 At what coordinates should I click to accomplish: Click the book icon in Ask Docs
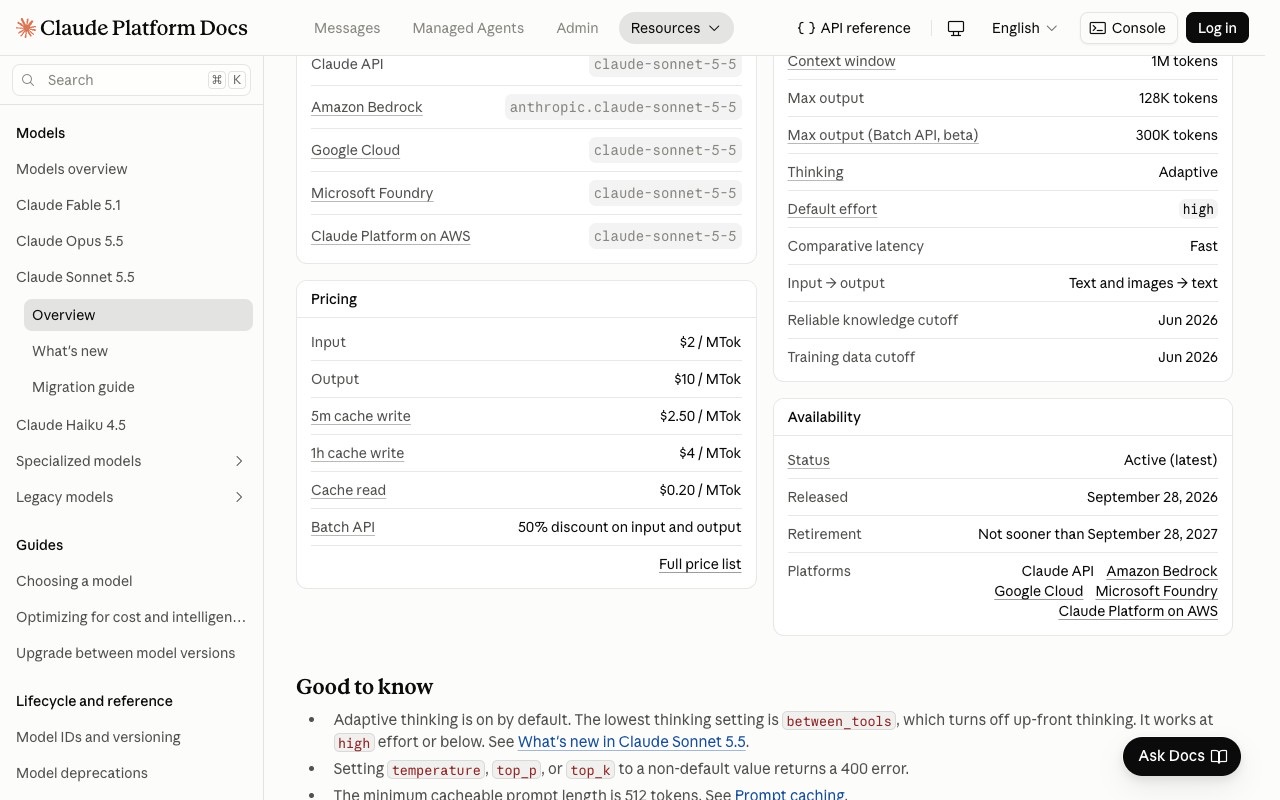(1219, 756)
